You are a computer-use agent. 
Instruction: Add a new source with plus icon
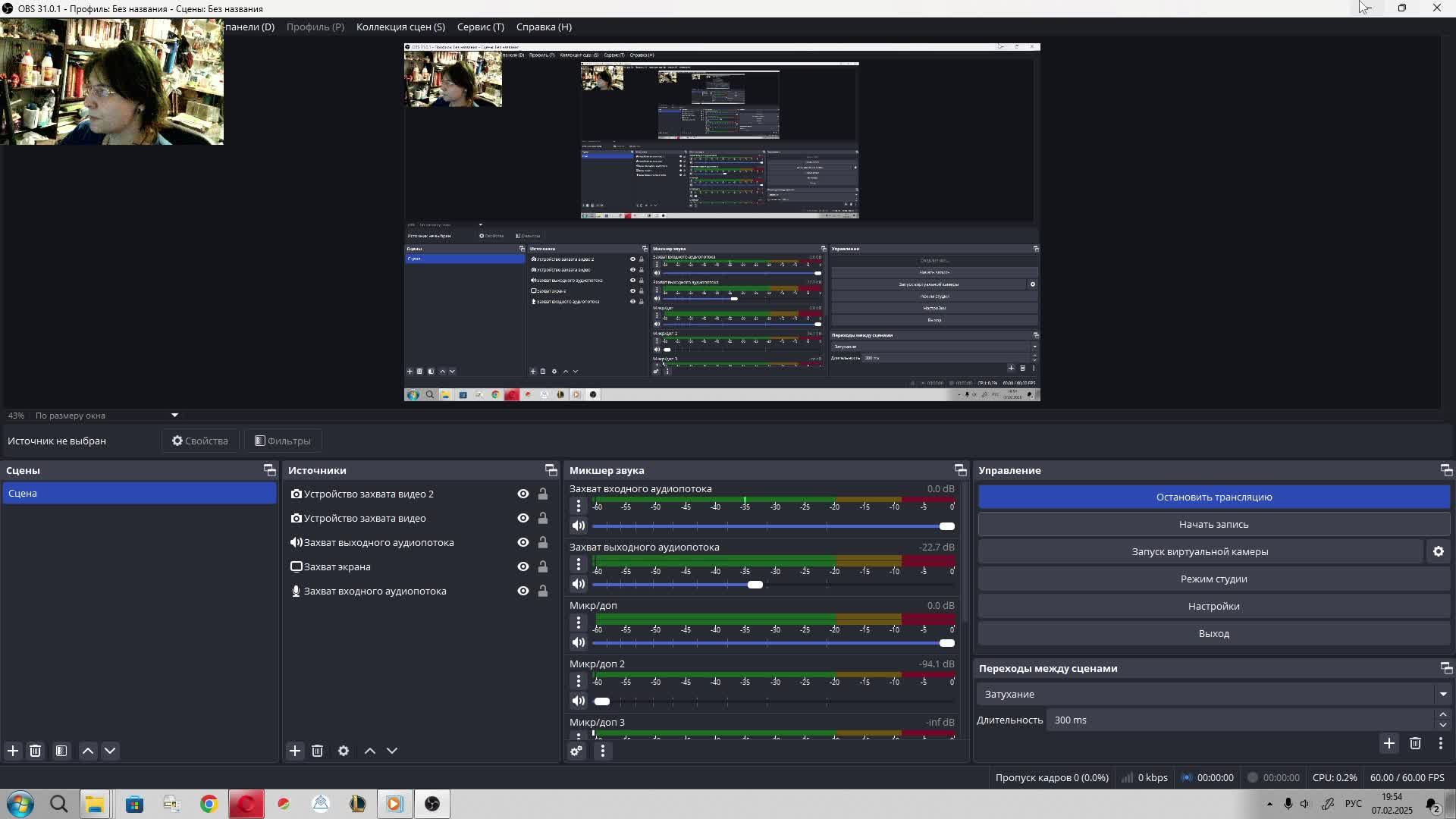[x=295, y=751]
